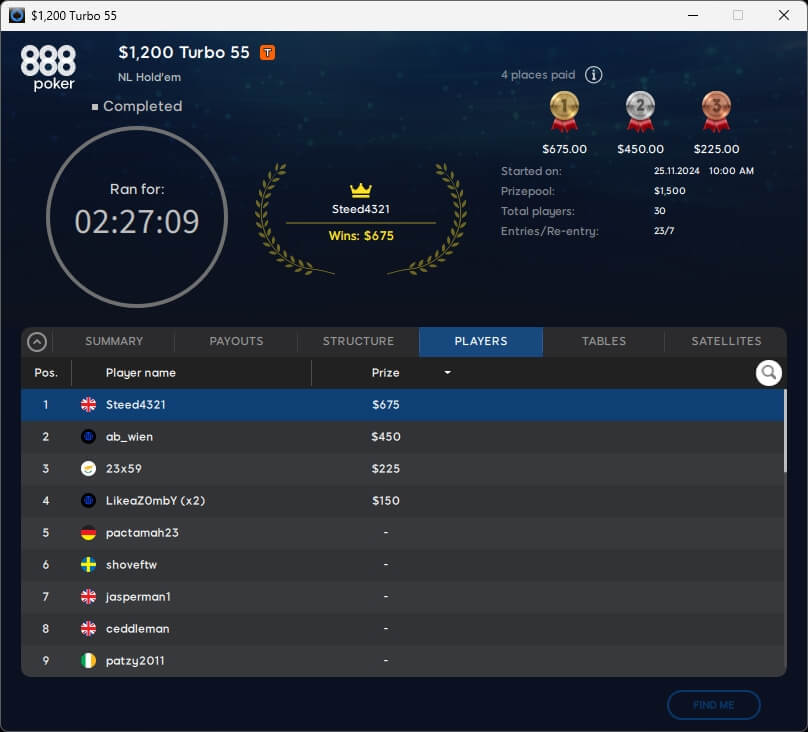Click the Irish flag beside patzy2011
Screen dimensions: 808x732
click(x=88, y=660)
